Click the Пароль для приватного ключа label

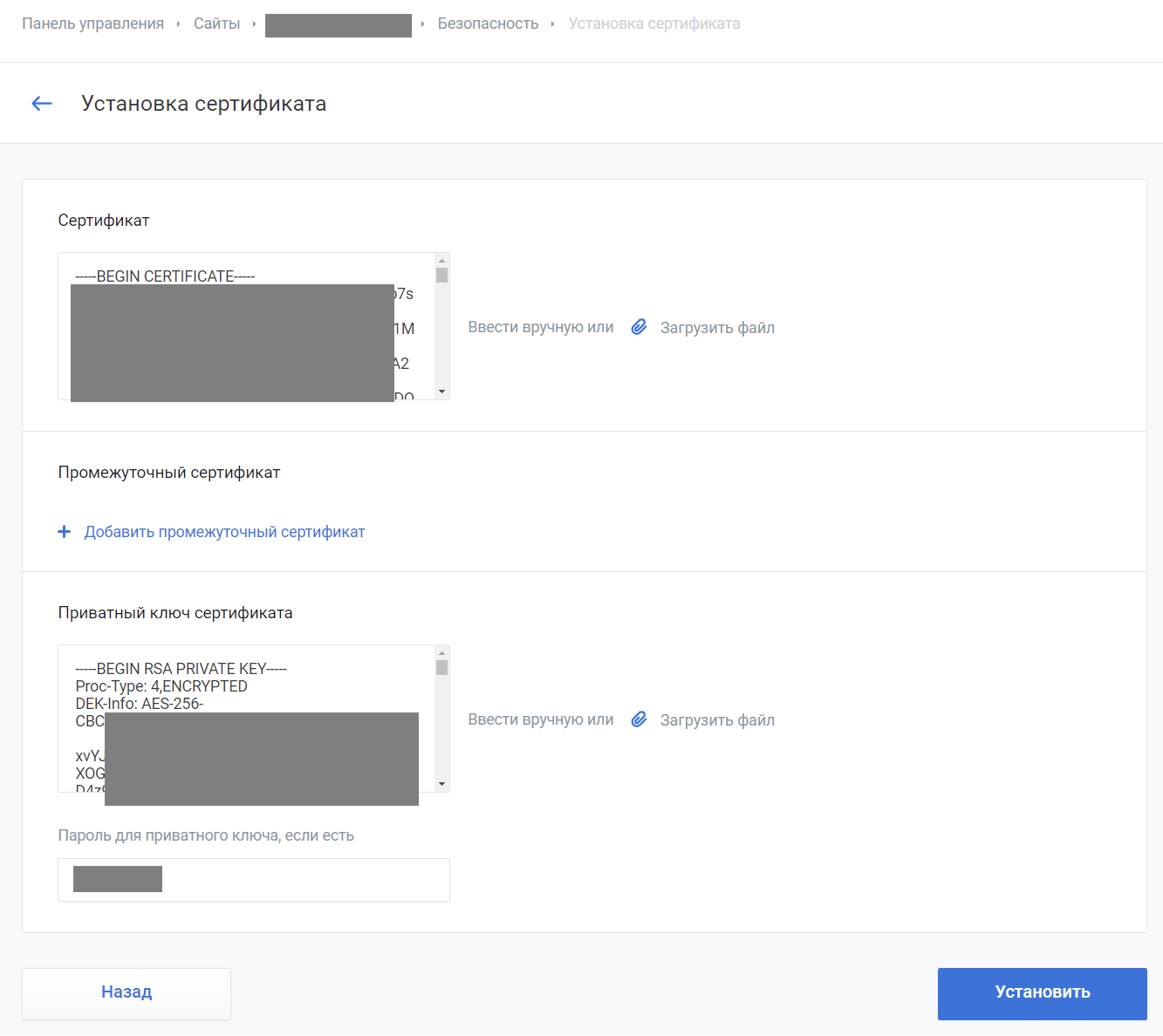[206, 835]
